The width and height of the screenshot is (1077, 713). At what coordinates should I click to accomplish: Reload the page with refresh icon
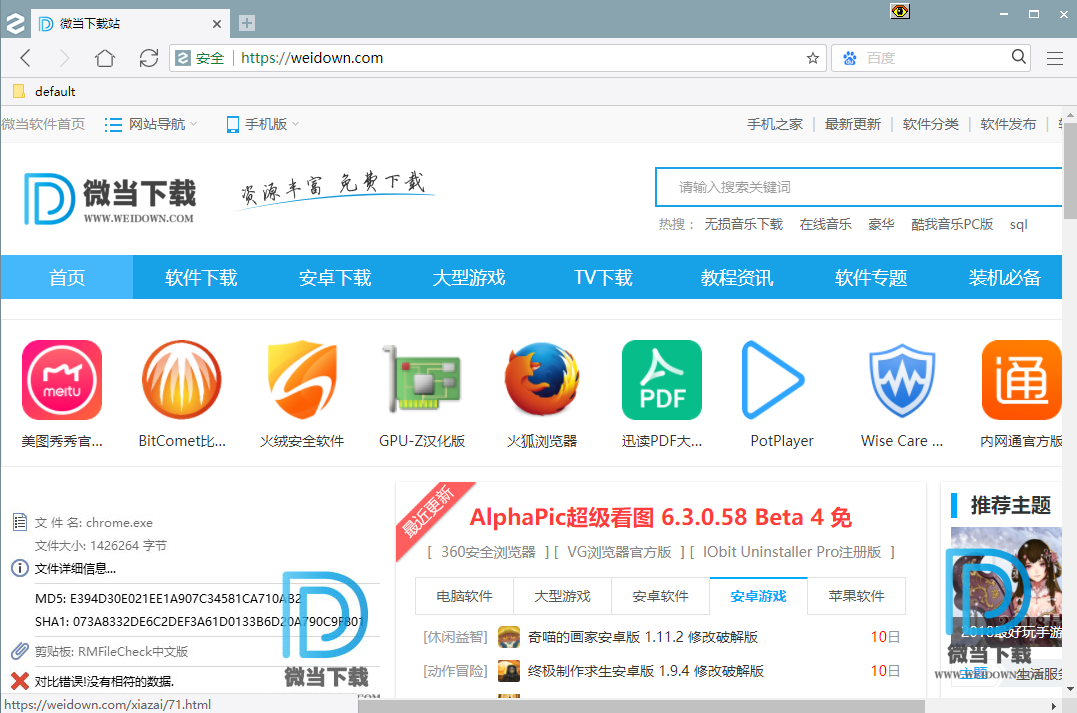149,58
